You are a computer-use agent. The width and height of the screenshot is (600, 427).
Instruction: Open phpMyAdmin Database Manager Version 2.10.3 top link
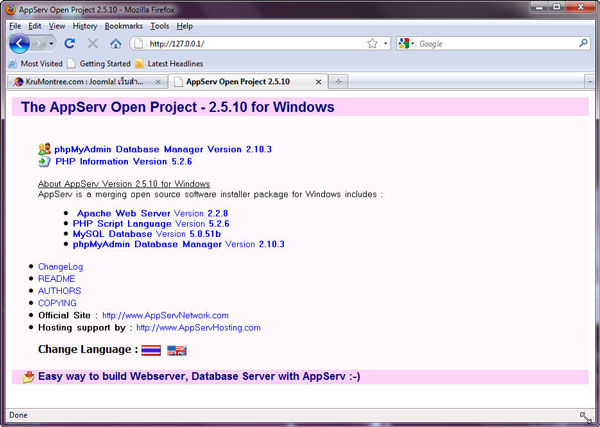(163, 149)
